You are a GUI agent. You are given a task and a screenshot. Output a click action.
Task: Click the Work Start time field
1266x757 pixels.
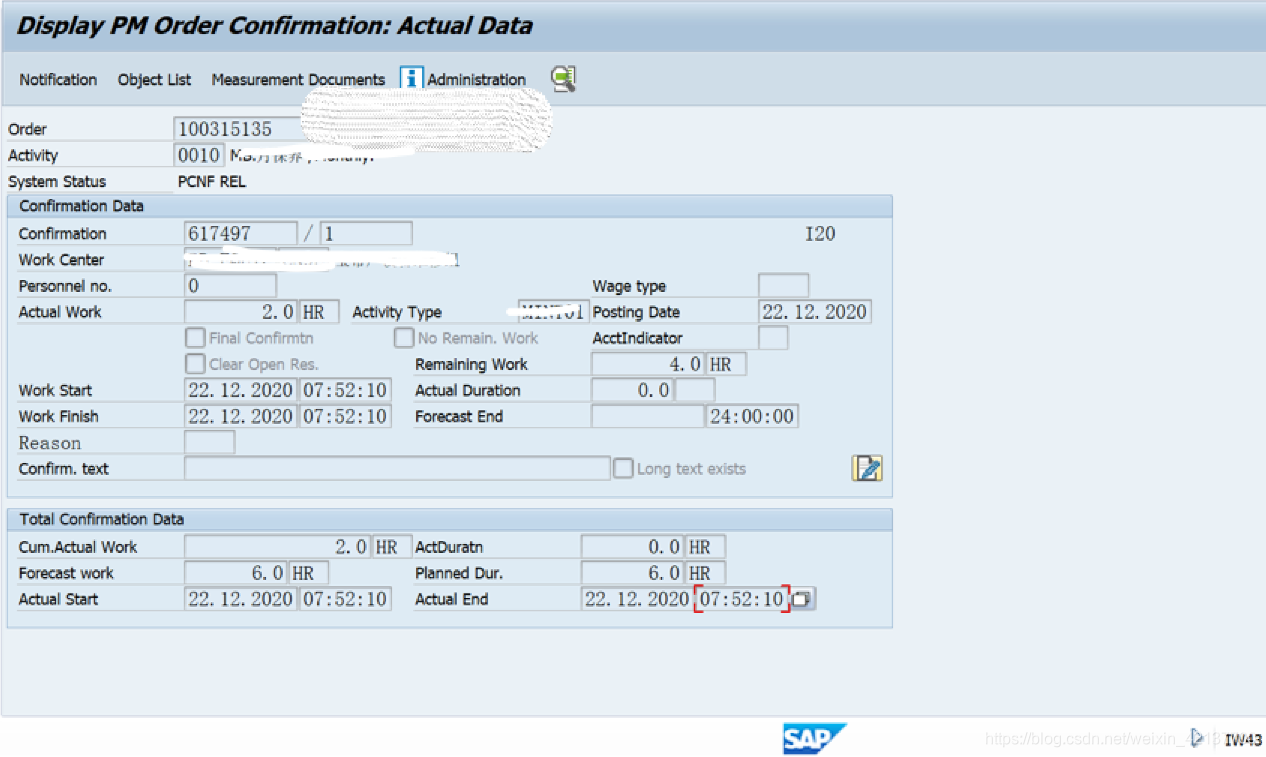345,390
